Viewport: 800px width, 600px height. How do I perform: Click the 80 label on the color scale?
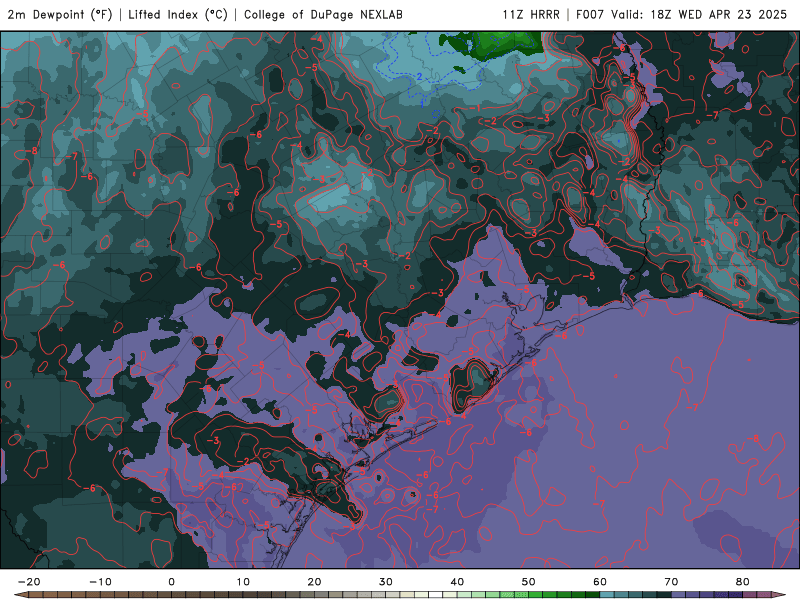point(743,582)
